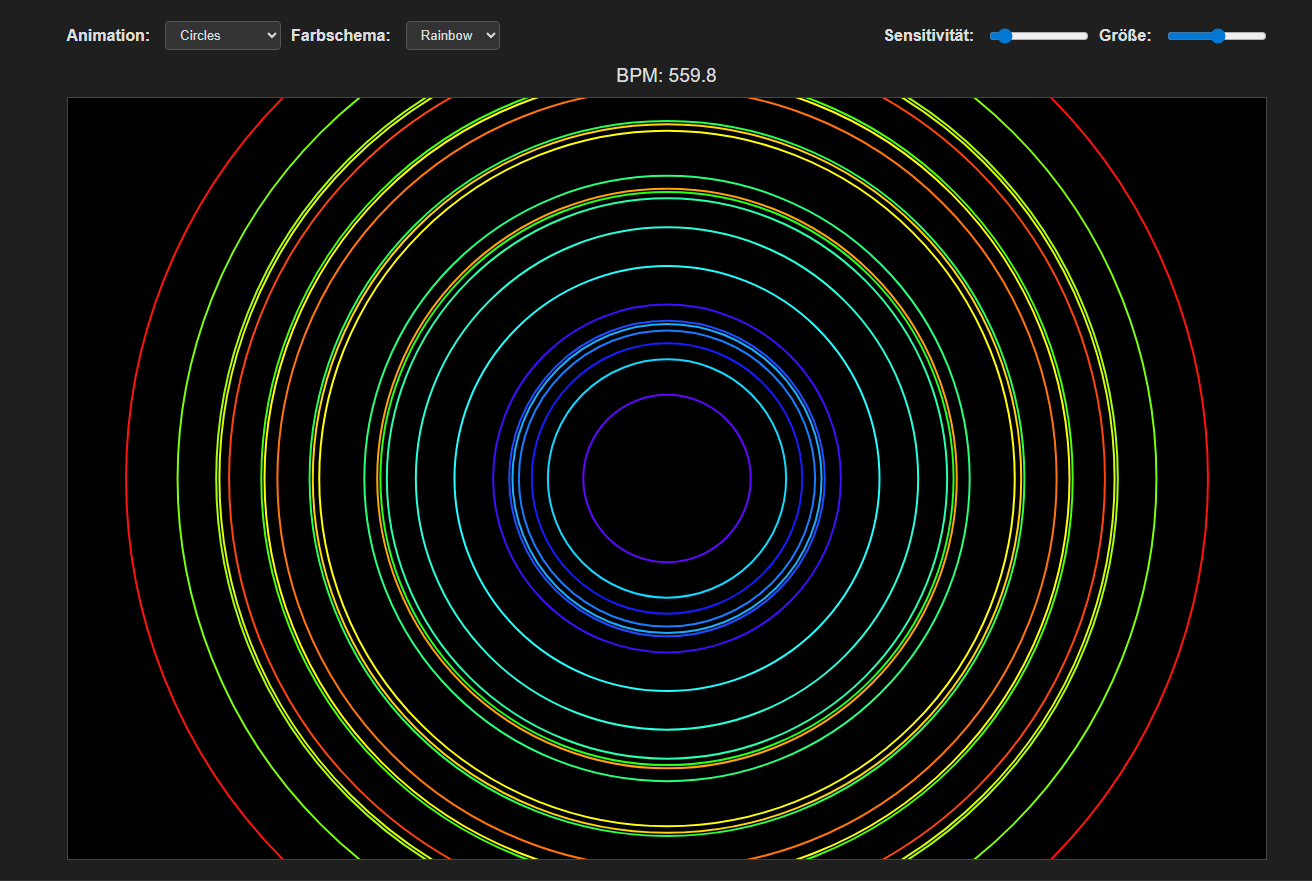Select the "Circles" option in the Animation box

[210, 34]
